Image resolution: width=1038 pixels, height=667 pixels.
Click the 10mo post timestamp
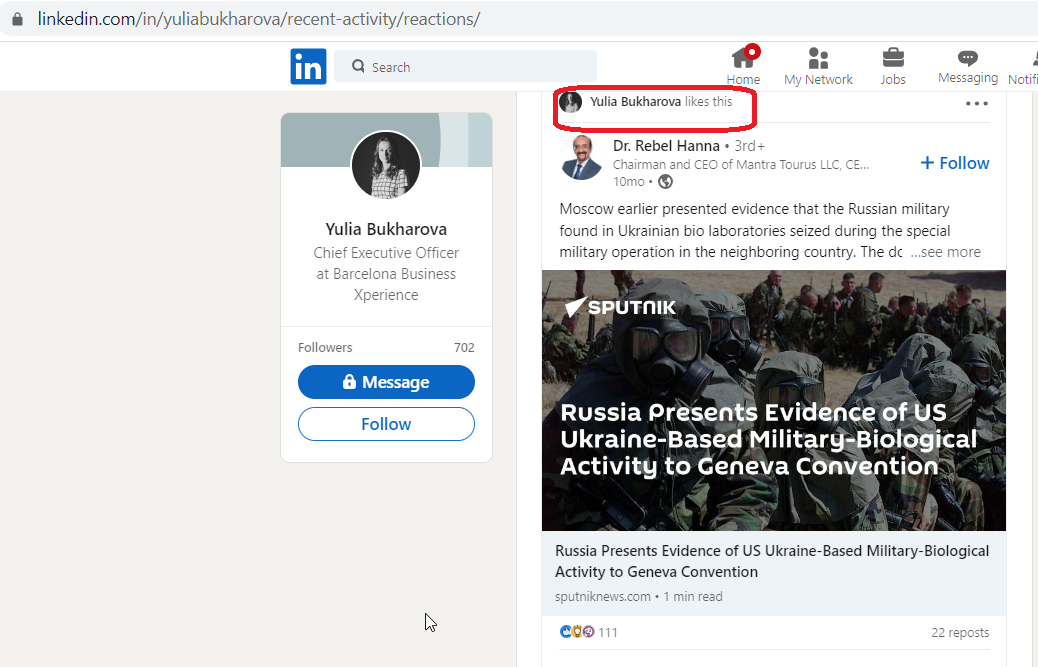[x=628, y=181]
